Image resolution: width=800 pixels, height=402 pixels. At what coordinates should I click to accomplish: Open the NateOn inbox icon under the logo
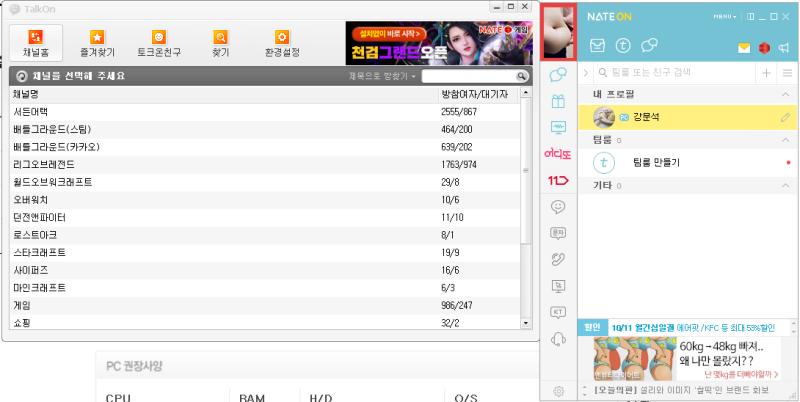tap(597, 45)
